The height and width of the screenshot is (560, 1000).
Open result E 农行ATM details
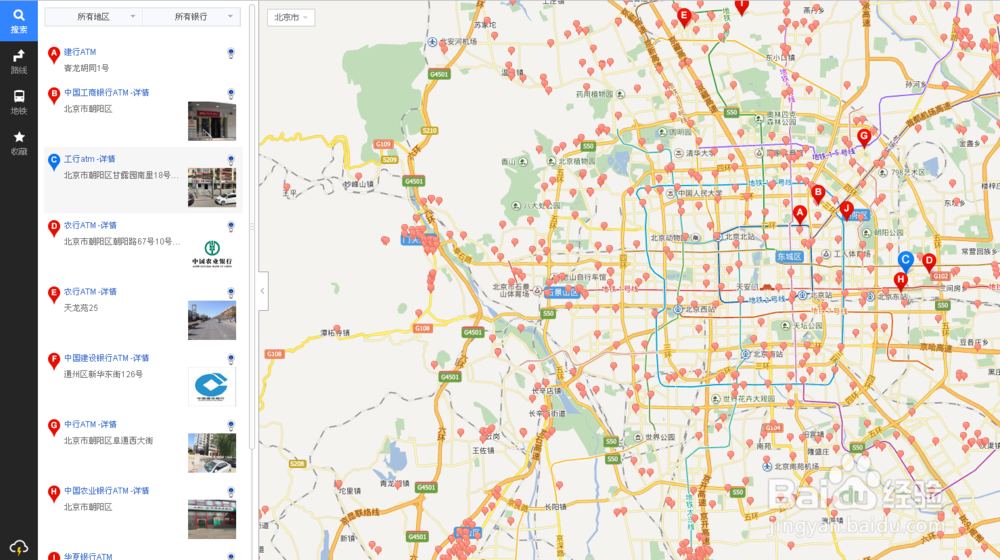click(90, 291)
